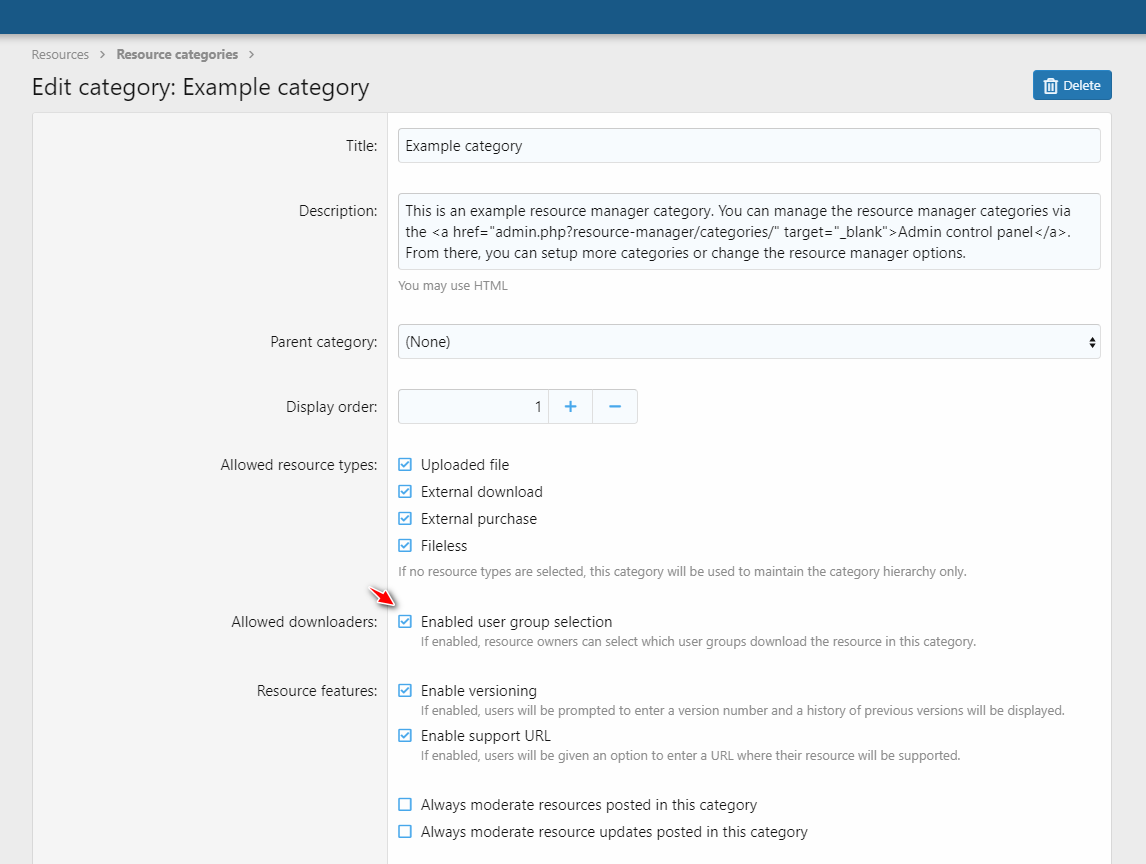Toggle Enabled user group selection checkbox
Screen dimensions: 1146x864
[x=405, y=622]
